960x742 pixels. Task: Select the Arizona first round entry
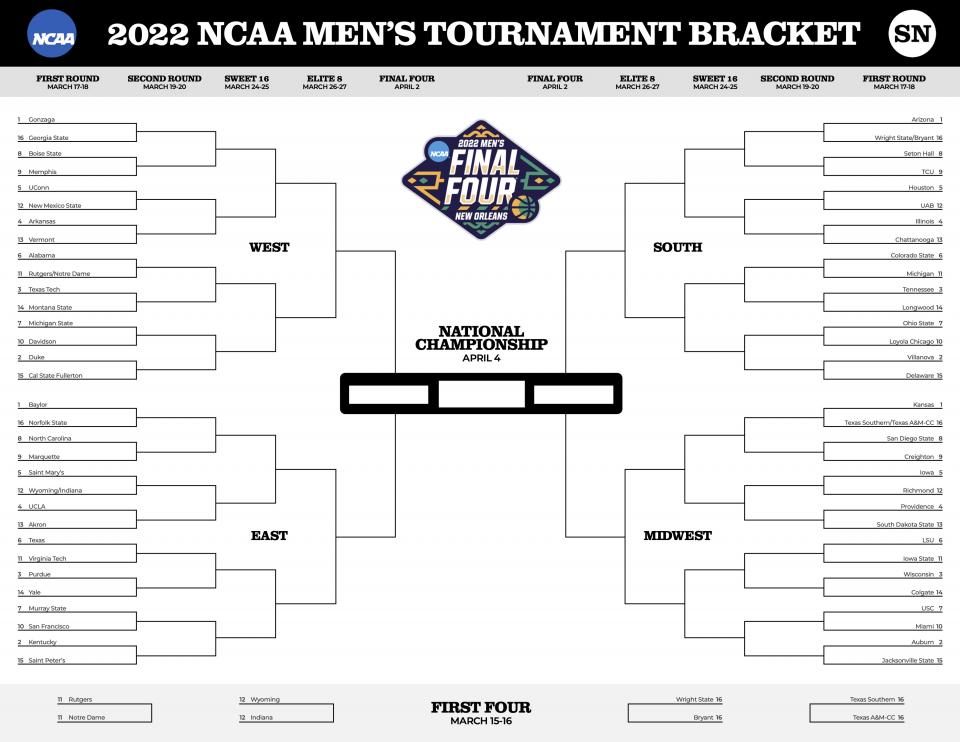(883, 119)
